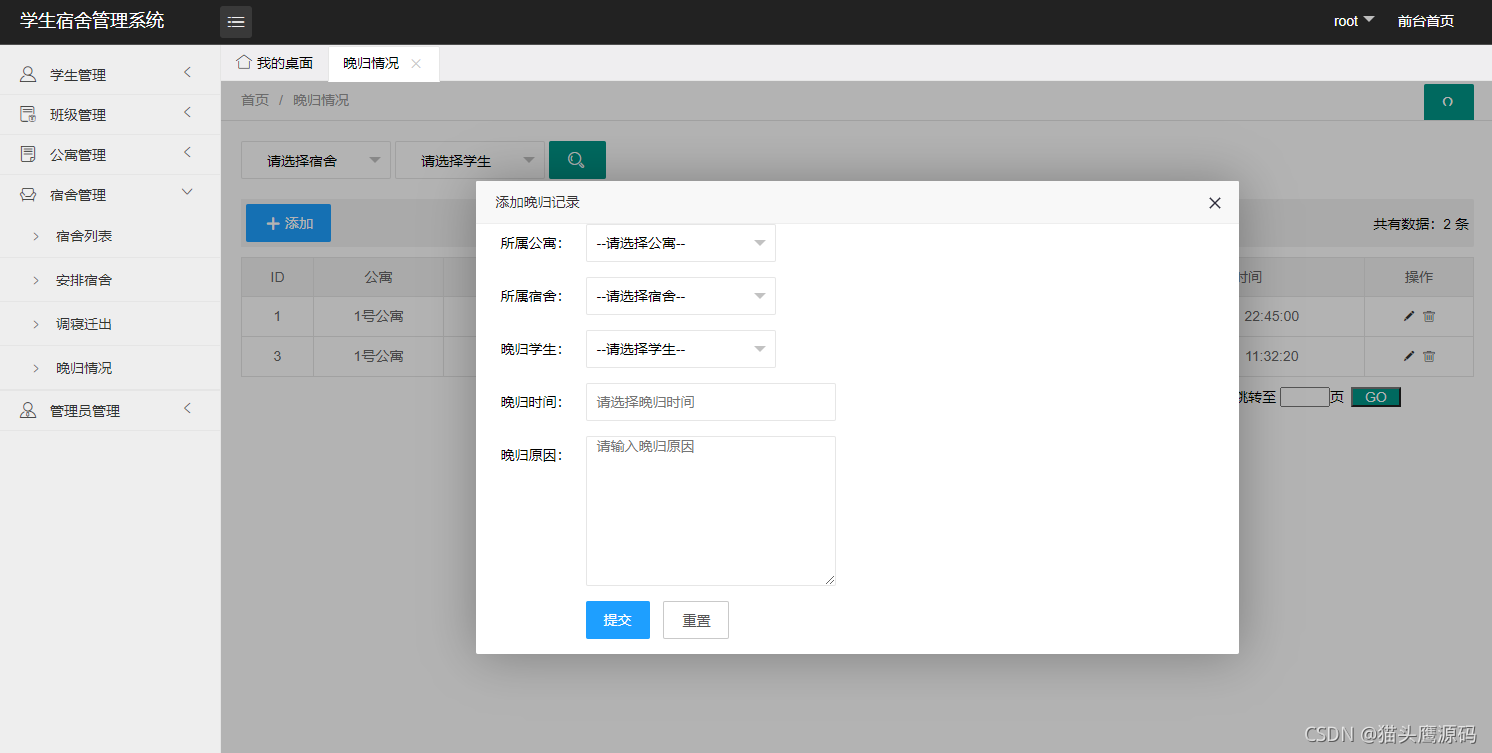Open the 所属公寓 dropdown in the dialog
Viewport: 1492px width, 753px height.
pos(681,243)
